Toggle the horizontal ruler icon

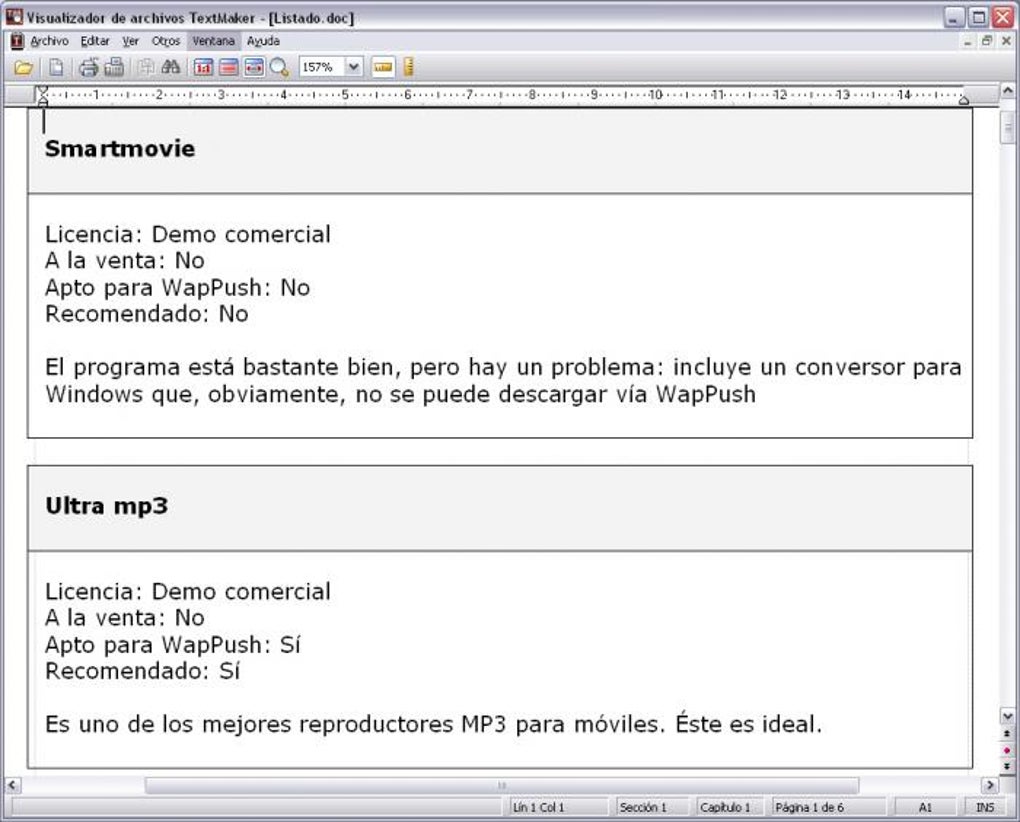click(x=383, y=67)
